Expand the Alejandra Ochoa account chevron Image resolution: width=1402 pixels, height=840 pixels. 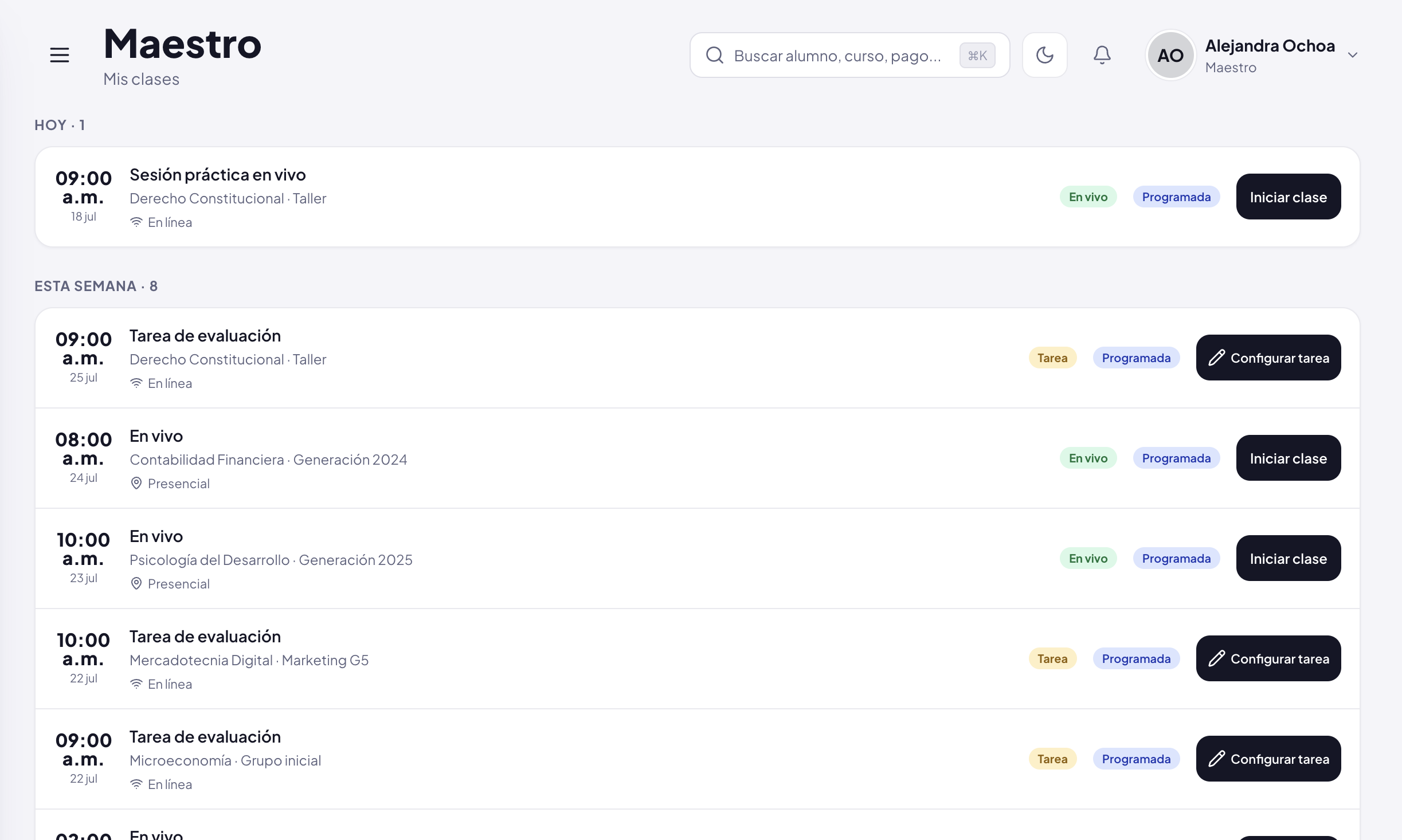[x=1353, y=55]
